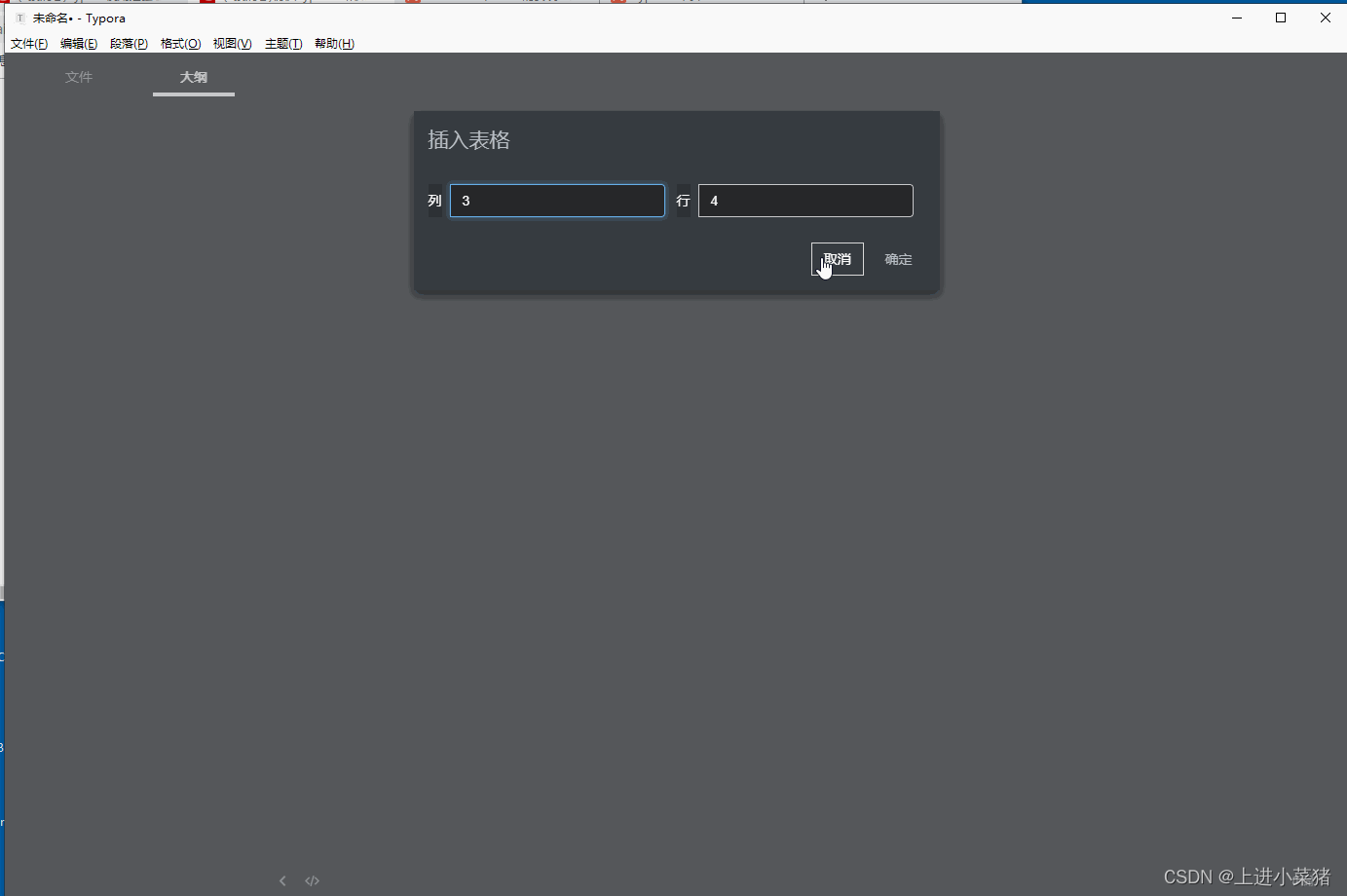
Task: Switch to the 大纲 sidebar tab
Action: (x=194, y=77)
